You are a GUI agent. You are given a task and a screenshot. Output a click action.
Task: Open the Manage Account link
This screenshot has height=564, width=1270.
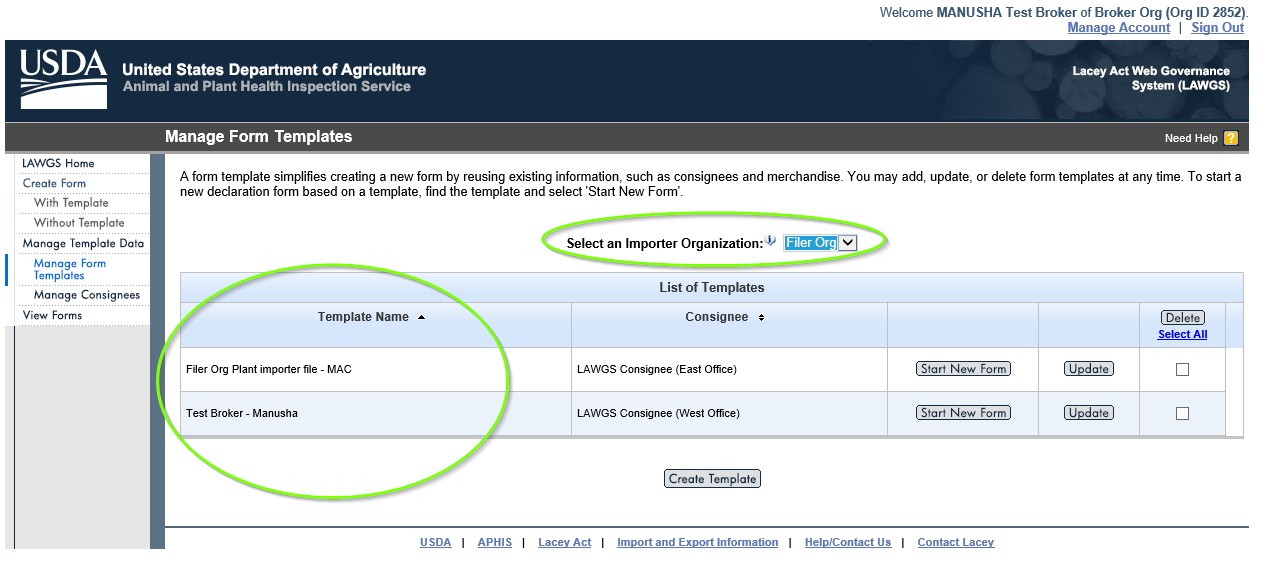1118,28
